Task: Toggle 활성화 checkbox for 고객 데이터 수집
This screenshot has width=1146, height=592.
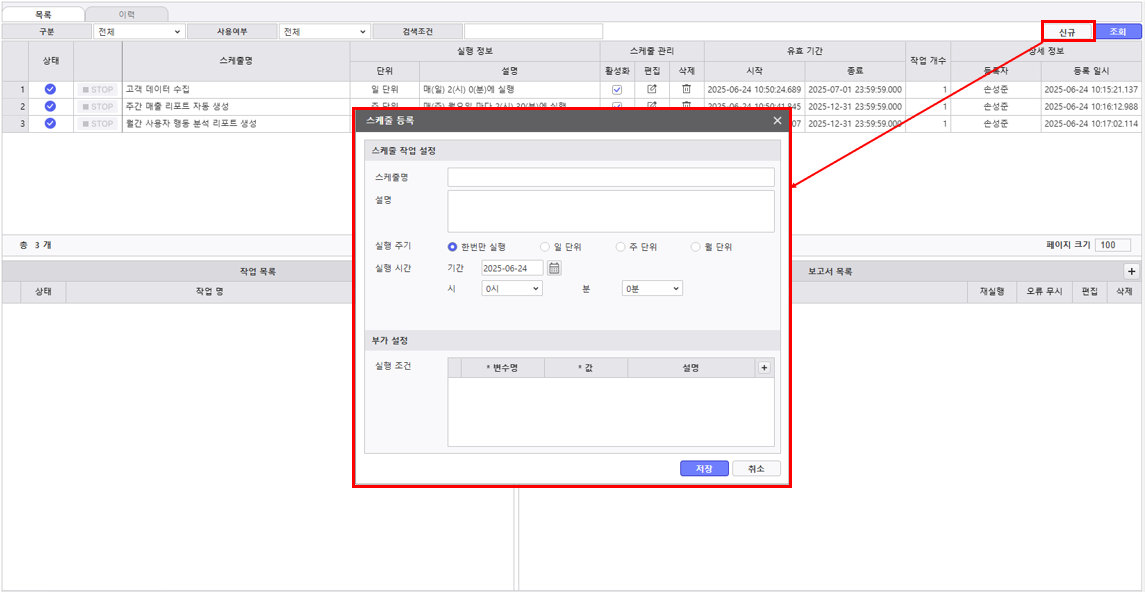Action: coord(617,89)
